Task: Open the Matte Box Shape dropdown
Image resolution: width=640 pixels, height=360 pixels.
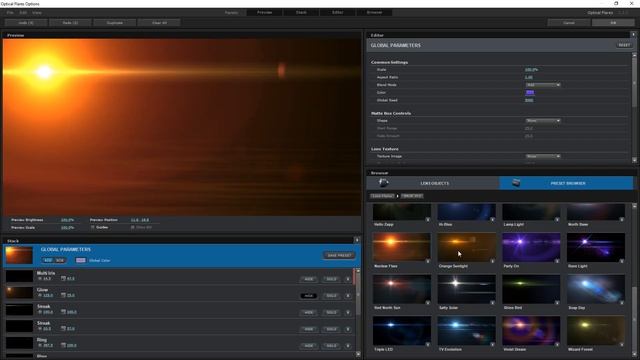Action: [542, 121]
